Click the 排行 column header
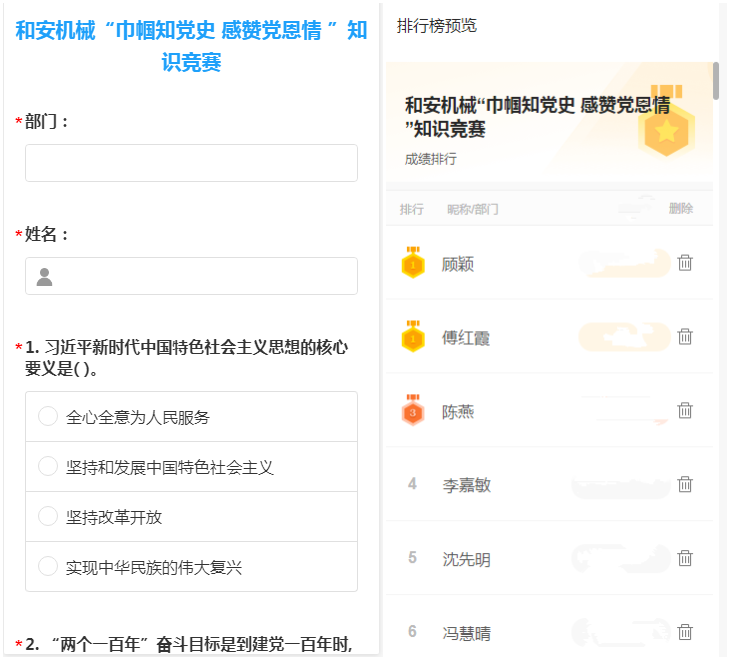This screenshot has width=730, height=660. [x=412, y=209]
